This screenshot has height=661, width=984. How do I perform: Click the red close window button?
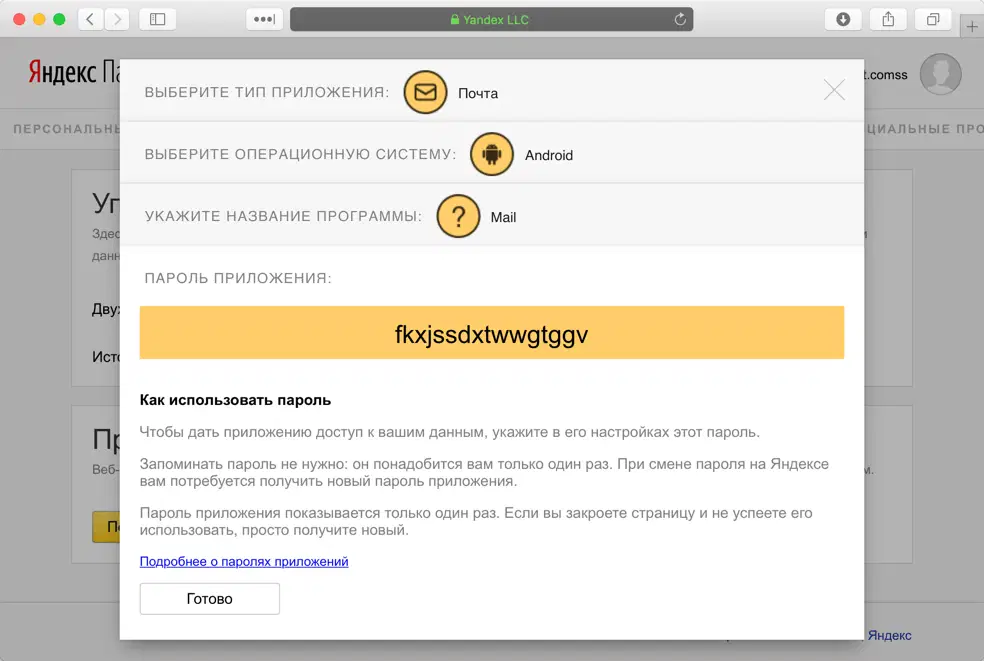[x=19, y=19]
